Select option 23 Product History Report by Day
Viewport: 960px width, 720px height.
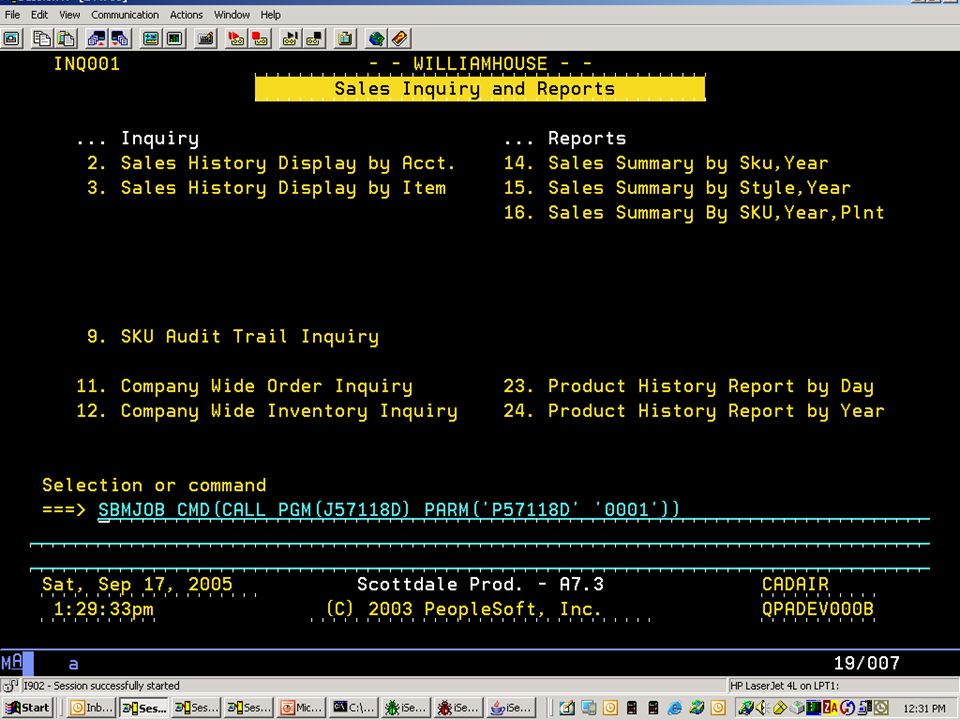click(688, 386)
